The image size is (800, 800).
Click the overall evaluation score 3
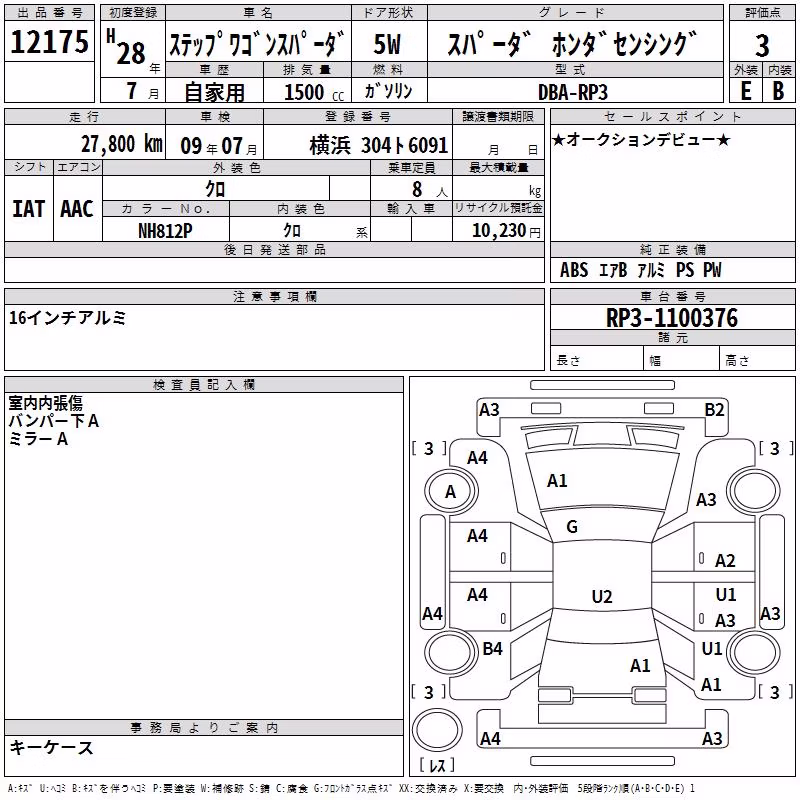(762, 45)
